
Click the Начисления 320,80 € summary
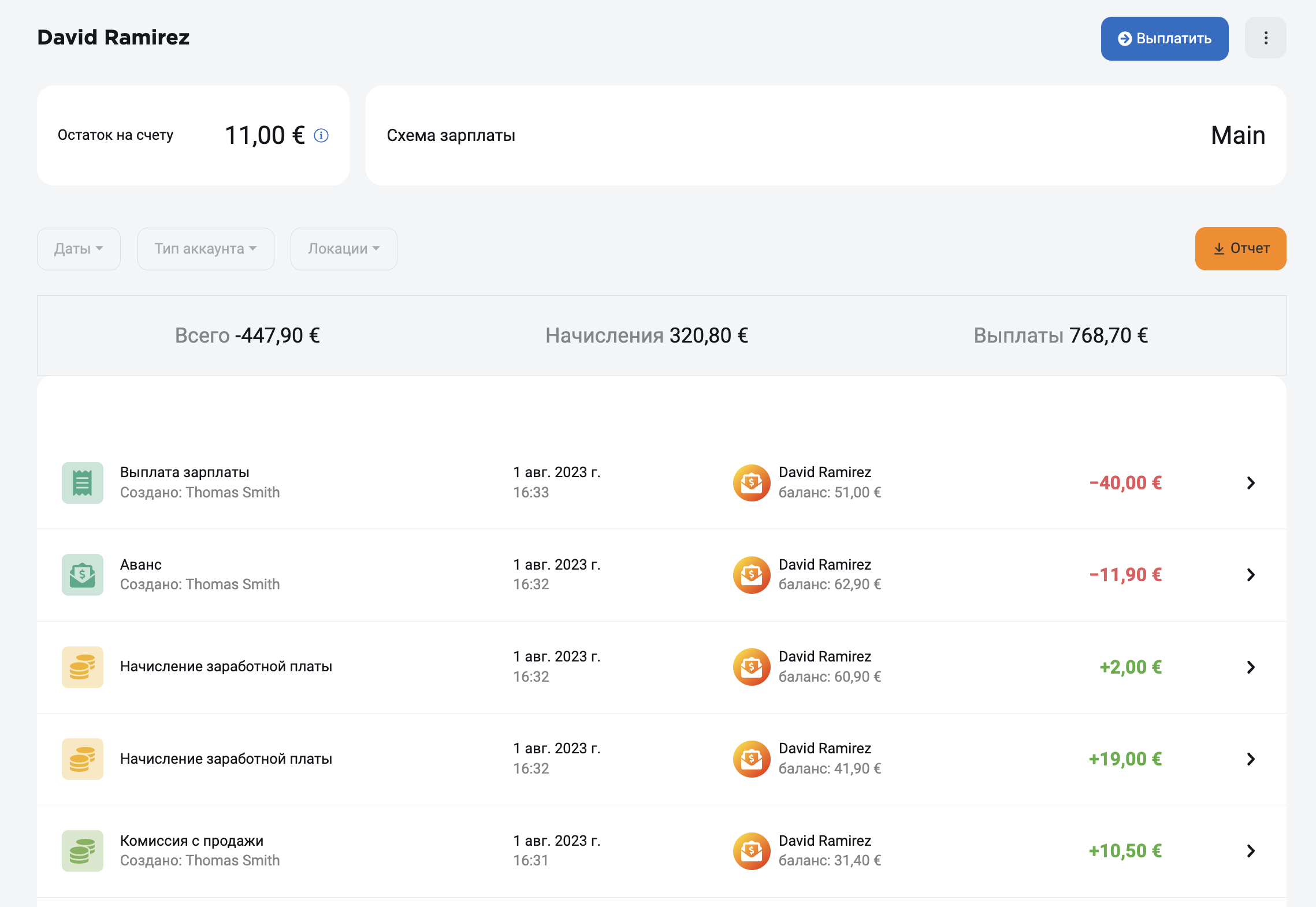coord(646,335)
